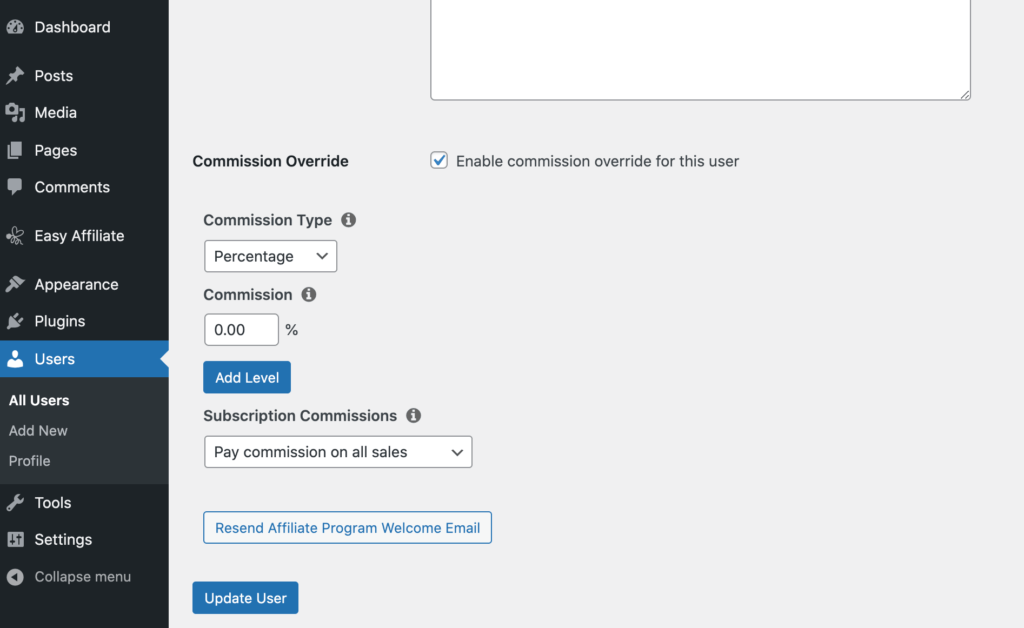Resend Affiliate Program Welcome Email

coord(347,527)
